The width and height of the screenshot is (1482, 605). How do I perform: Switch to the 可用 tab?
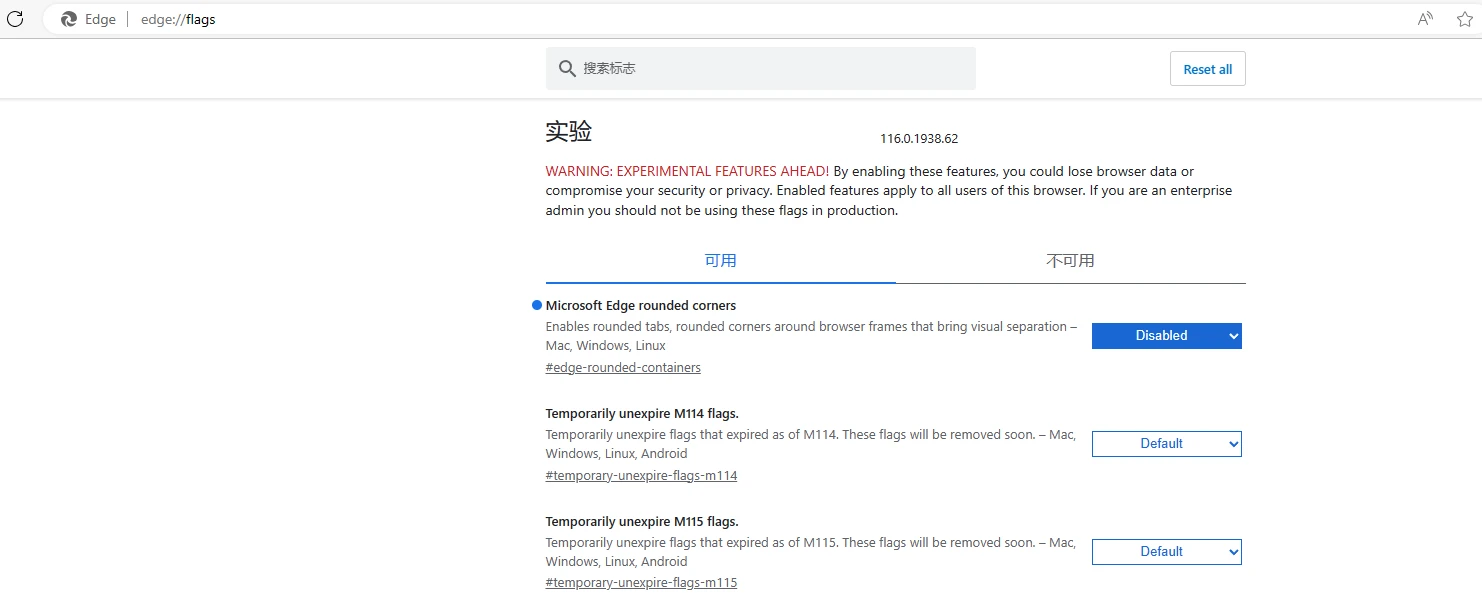tap(720, 261)
